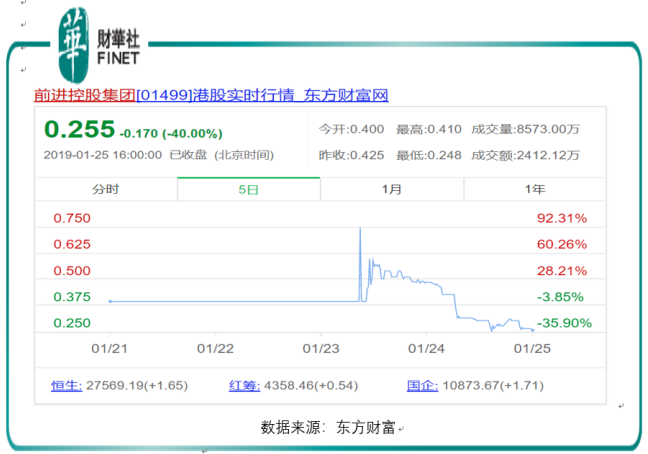This screenshot has width=648, height=454.
Task: Click the 01/24 date axis label
Action: coord(426,349)
